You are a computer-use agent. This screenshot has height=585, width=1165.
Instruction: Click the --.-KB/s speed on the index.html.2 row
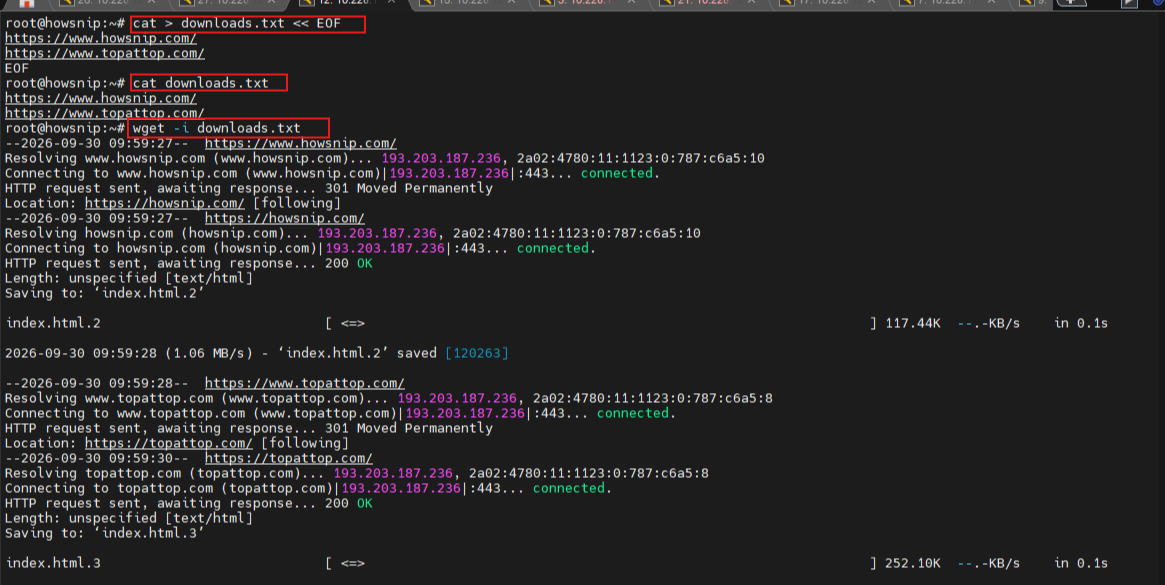[988, 323]
